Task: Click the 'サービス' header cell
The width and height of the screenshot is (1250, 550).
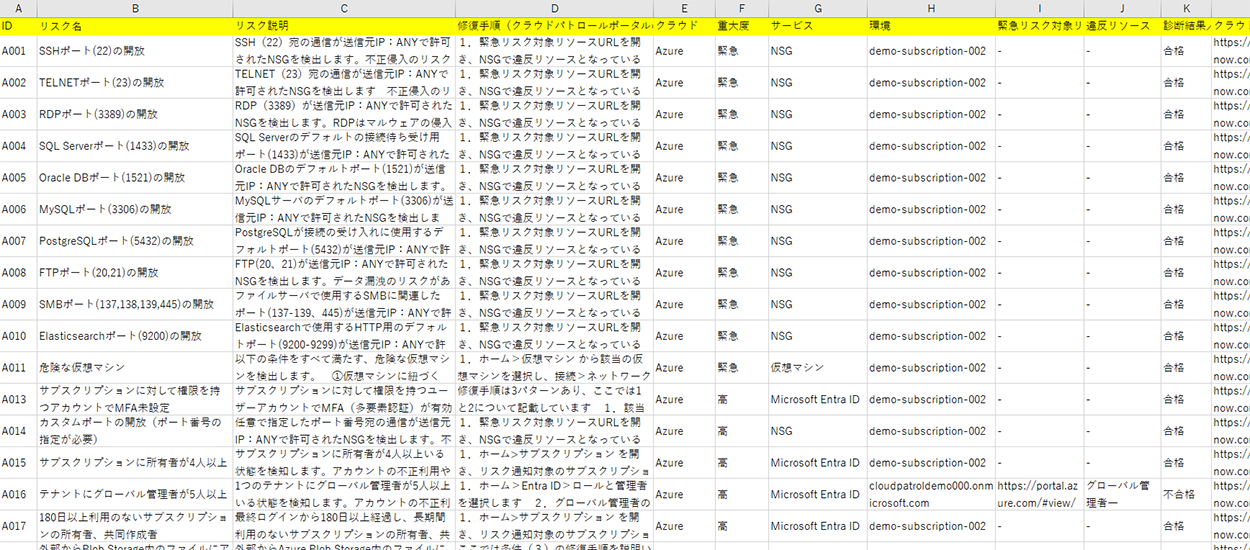Action: tap(817, 25)
